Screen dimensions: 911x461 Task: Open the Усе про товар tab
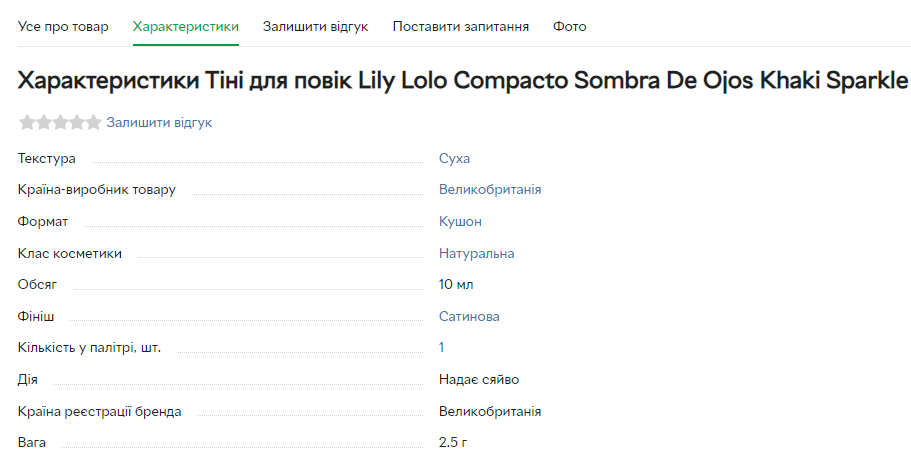[x=63, y=26]
